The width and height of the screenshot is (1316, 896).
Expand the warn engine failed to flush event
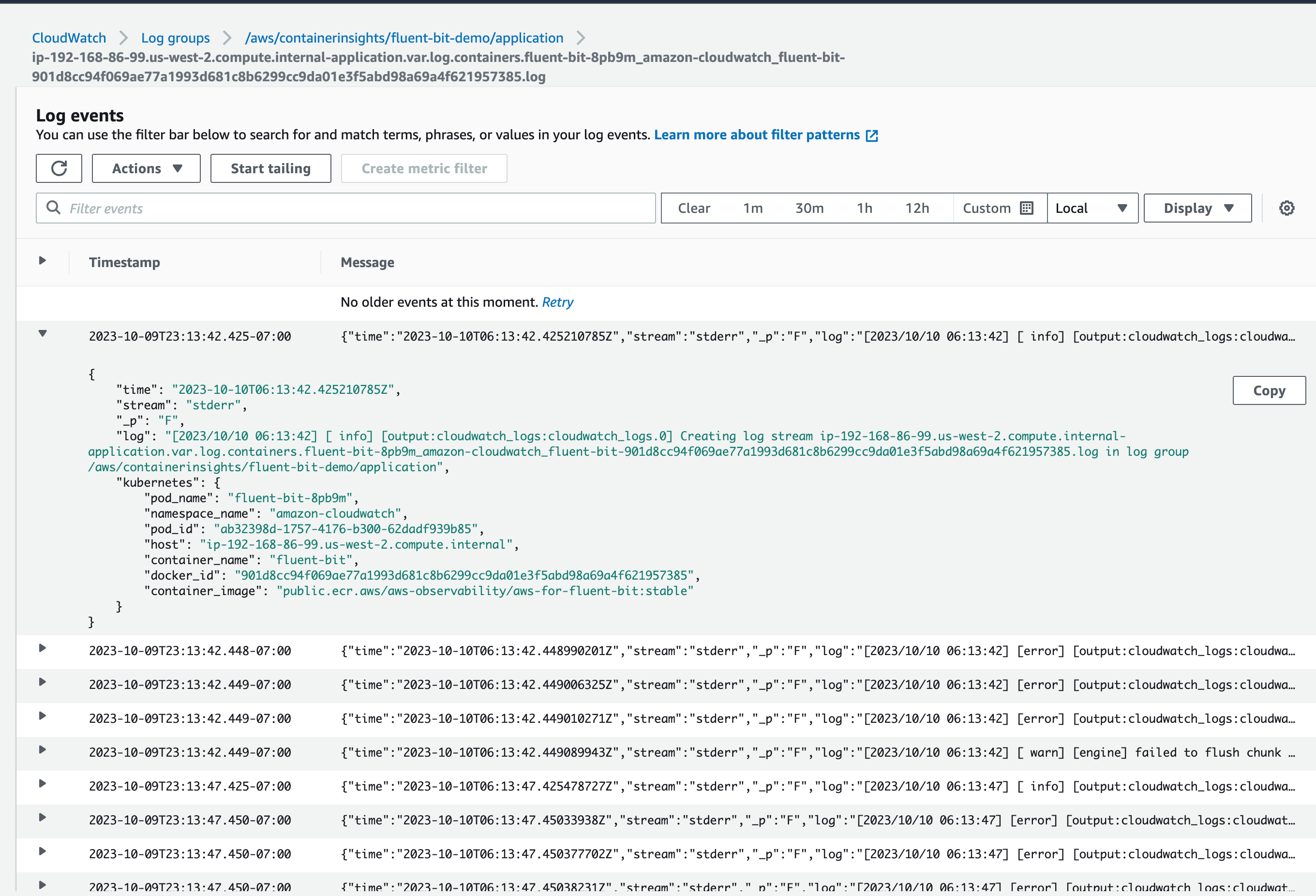[x=43, y=750]
